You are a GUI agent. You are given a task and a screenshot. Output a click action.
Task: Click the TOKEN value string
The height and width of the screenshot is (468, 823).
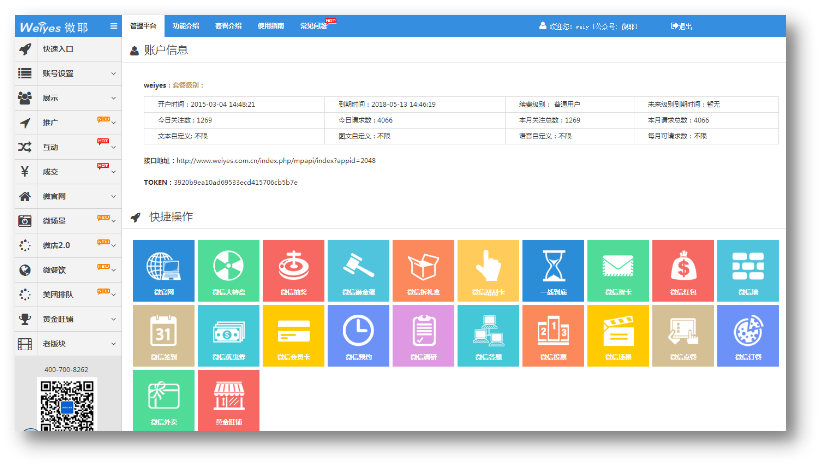click(x=236, y=183)
